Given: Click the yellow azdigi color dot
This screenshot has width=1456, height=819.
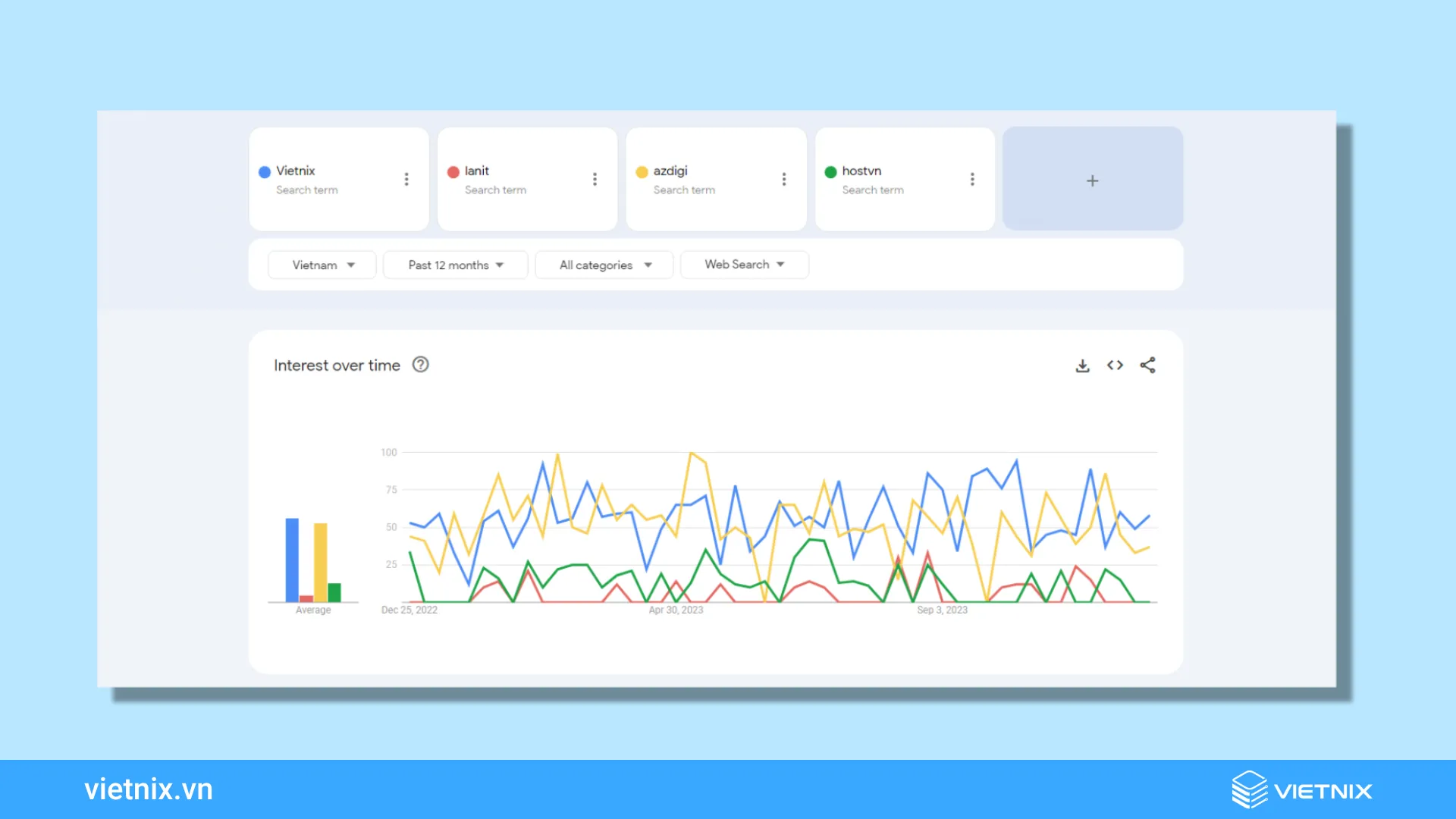Looking at the screenshot, I should pos(642,172).
